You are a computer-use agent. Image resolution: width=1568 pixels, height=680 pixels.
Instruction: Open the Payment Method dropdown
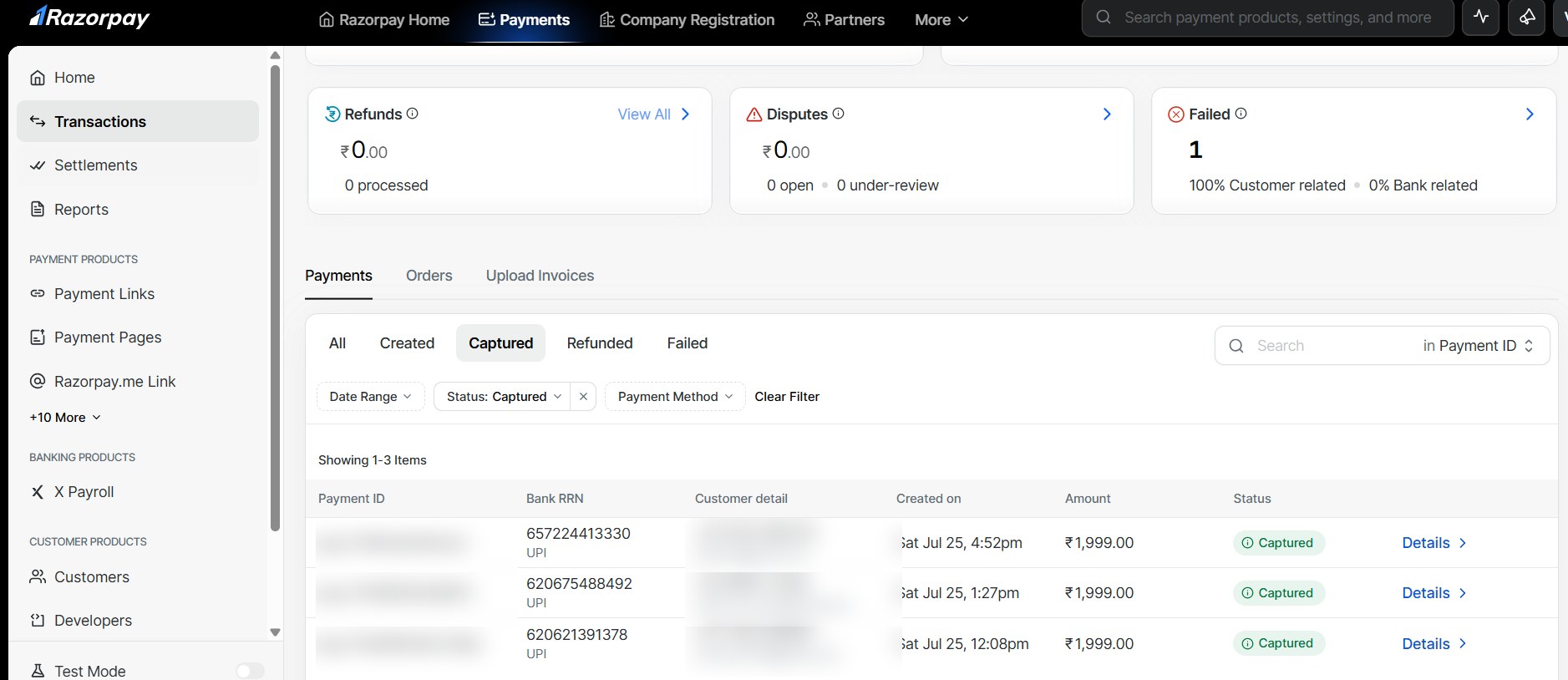tap(675, 397)
